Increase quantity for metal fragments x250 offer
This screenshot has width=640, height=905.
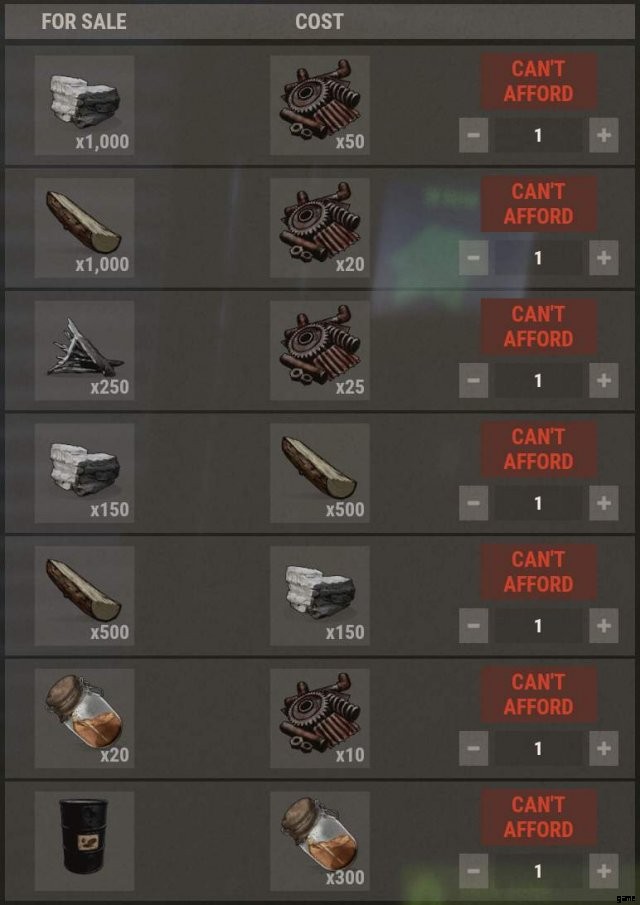604,380
